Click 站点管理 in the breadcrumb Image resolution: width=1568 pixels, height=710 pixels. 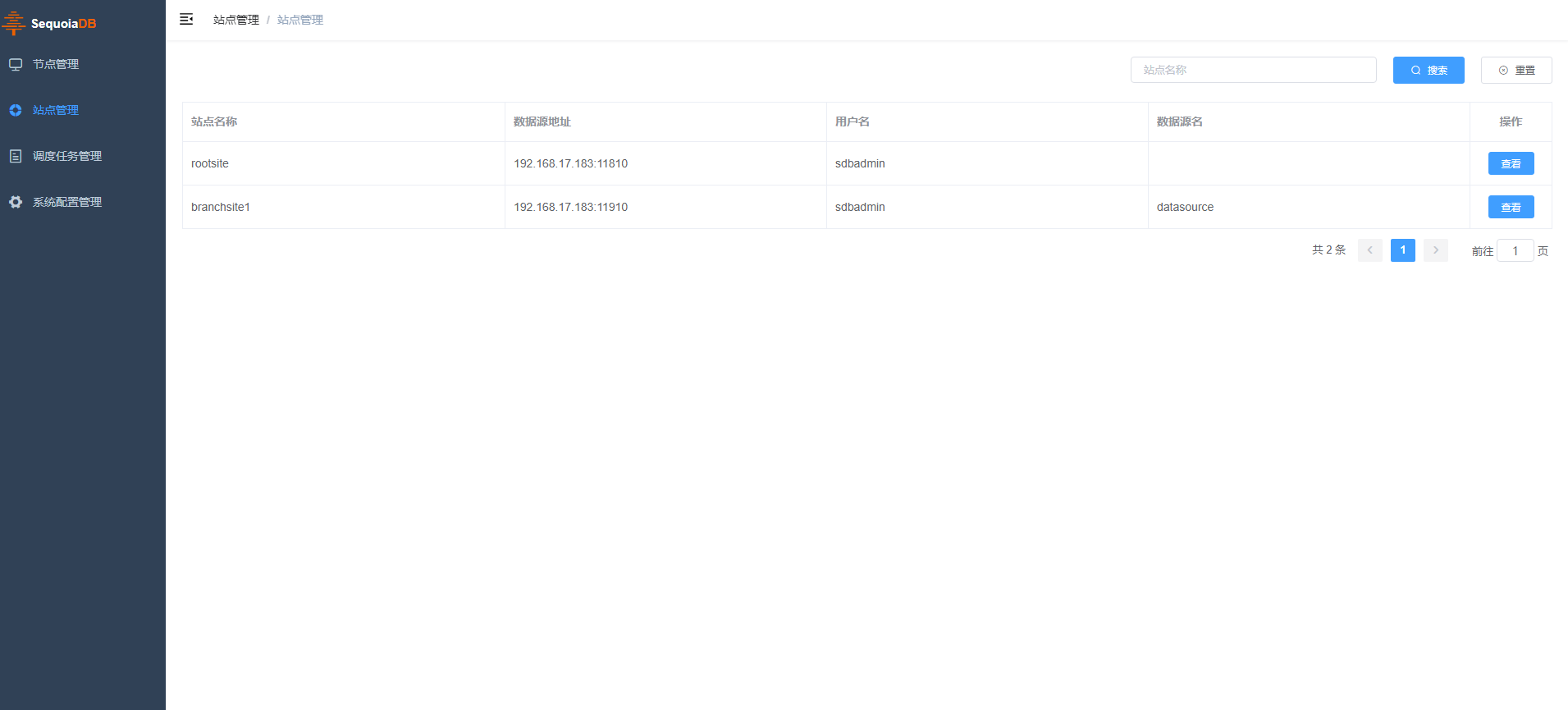[236, 20]
